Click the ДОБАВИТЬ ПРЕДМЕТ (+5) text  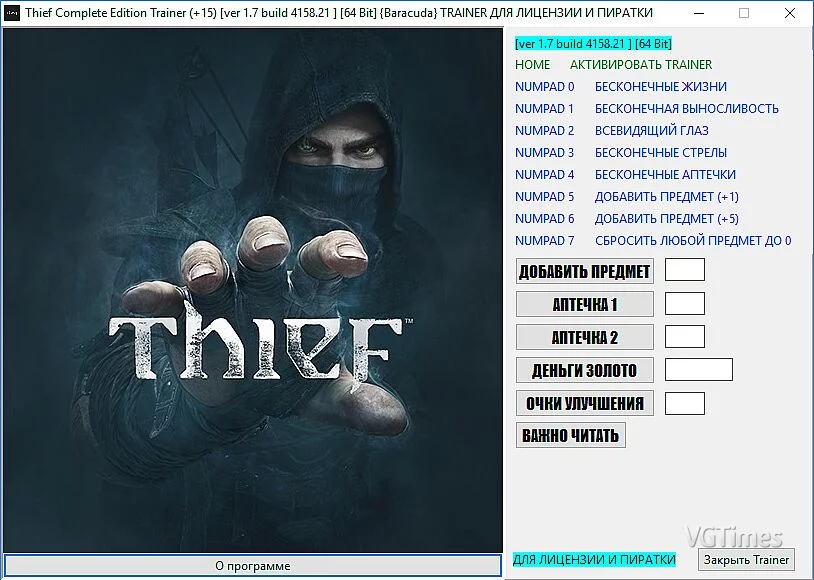click(x=667, y=219)
